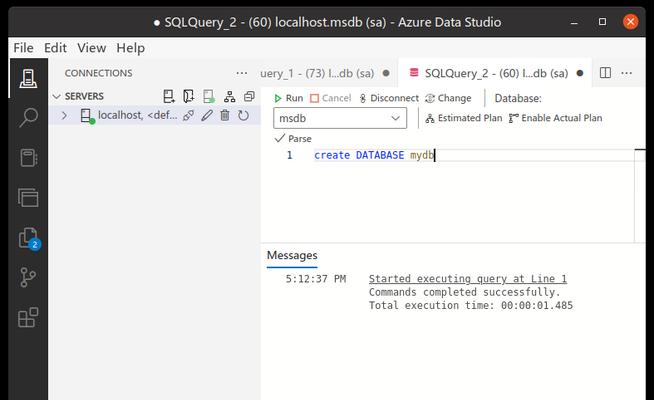This screenshot has width=654, height=400.
Task: Open the Search view in activity bar
Action: click(28, 118)
